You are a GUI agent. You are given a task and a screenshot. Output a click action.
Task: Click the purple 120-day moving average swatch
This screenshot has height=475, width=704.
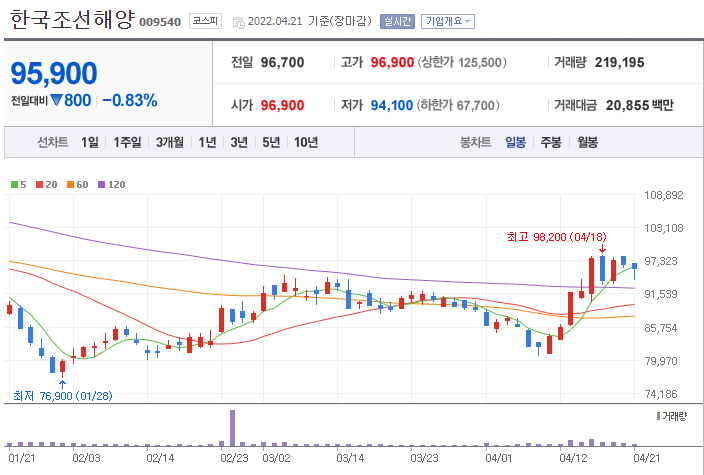click(101, 185)
